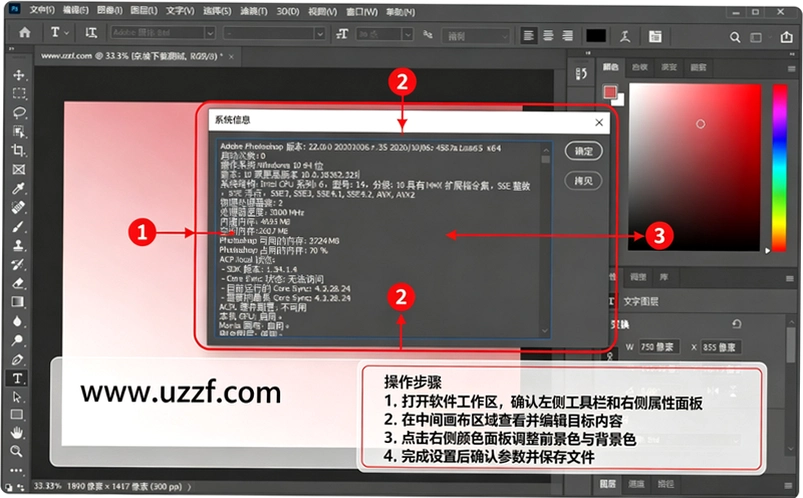The height and width of the screenshot is (498, 803).
Task: Set right align text
Action: [567, 35]
